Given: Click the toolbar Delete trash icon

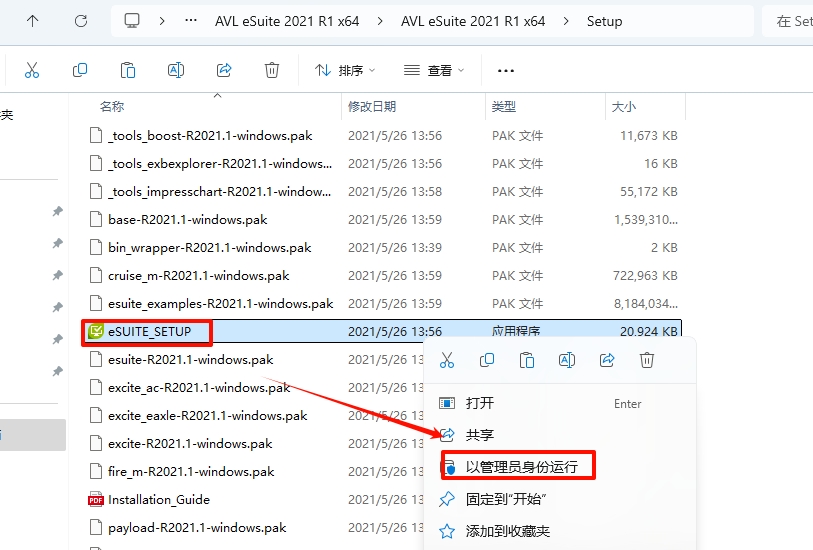Looking at the screenshot, I should (x=272, y=70).
